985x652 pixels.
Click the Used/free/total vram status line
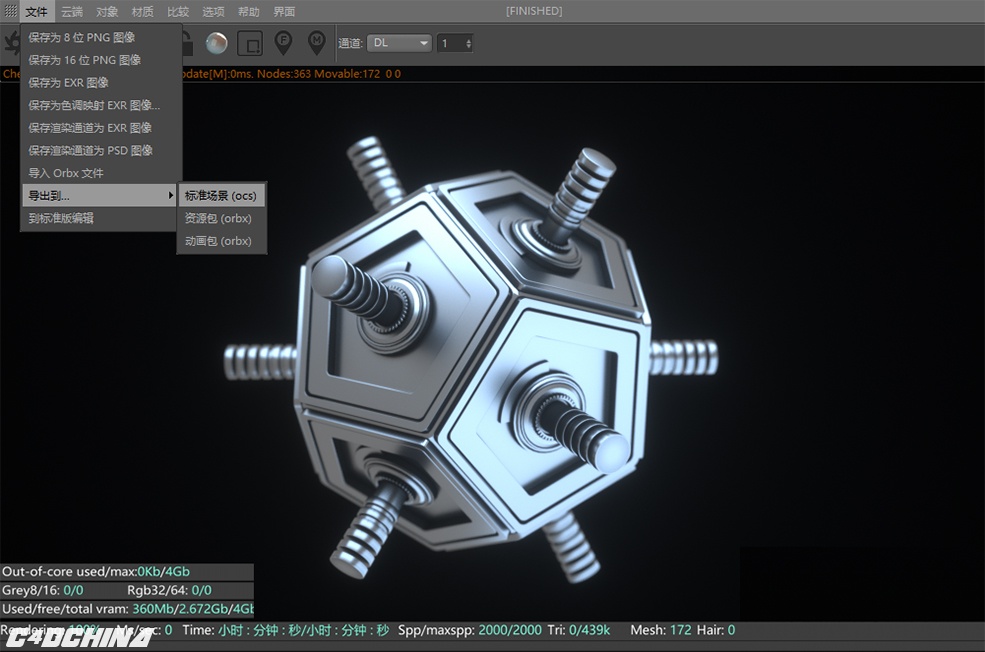point(128,609)
